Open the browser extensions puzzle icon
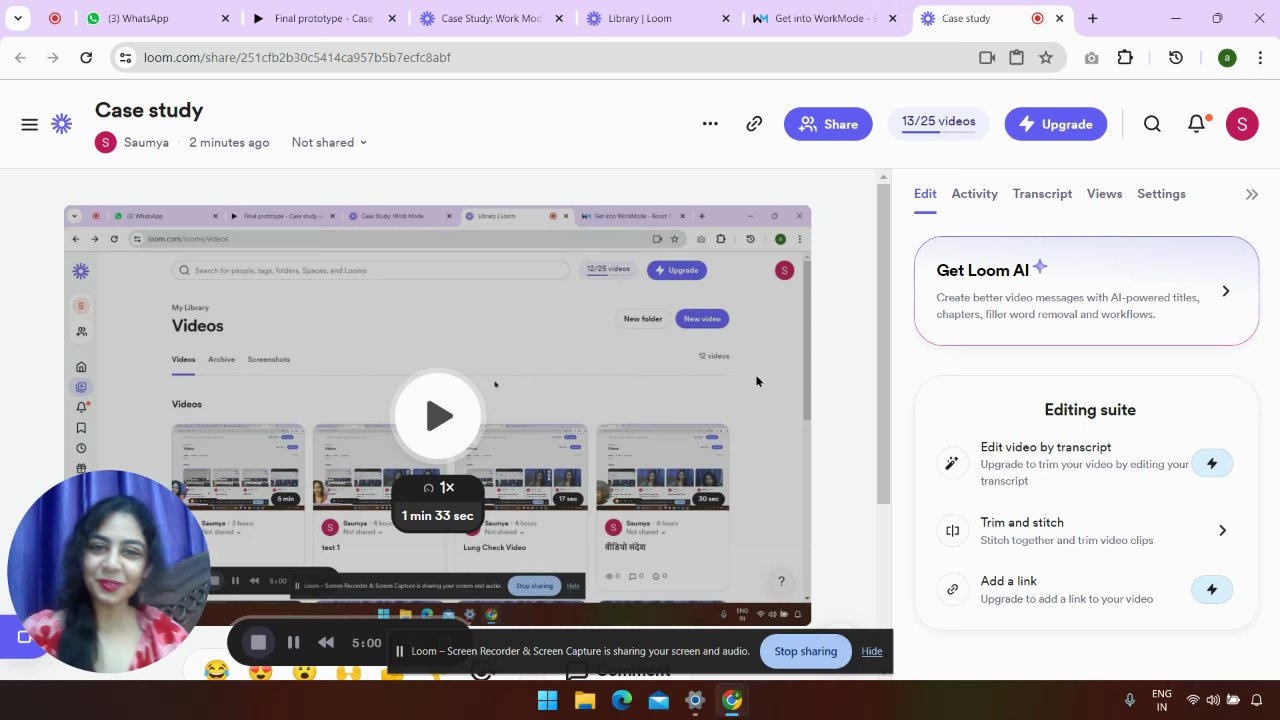The image size is (1280, 720). pos(1125,58)
